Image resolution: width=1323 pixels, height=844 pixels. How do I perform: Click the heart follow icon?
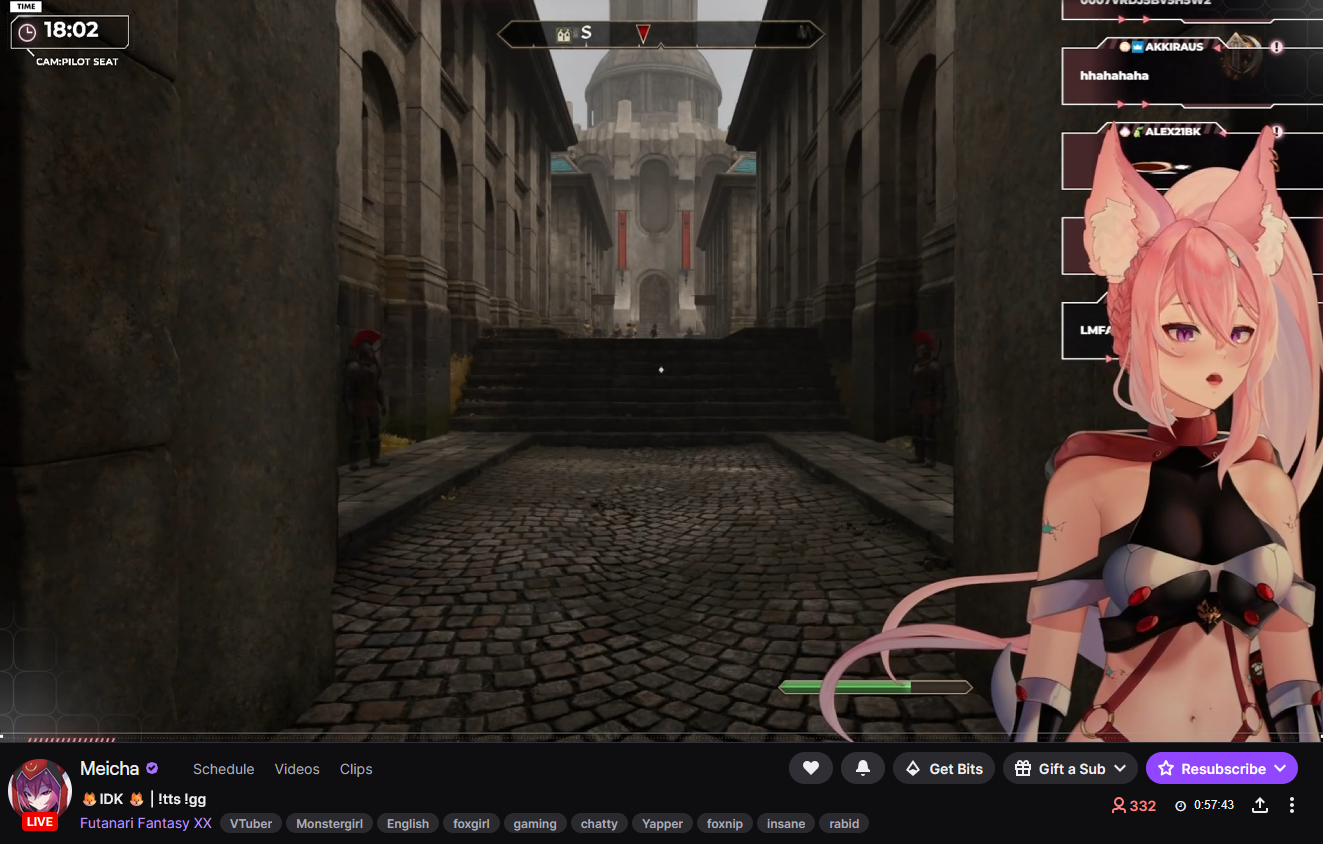tap(811, 768)
